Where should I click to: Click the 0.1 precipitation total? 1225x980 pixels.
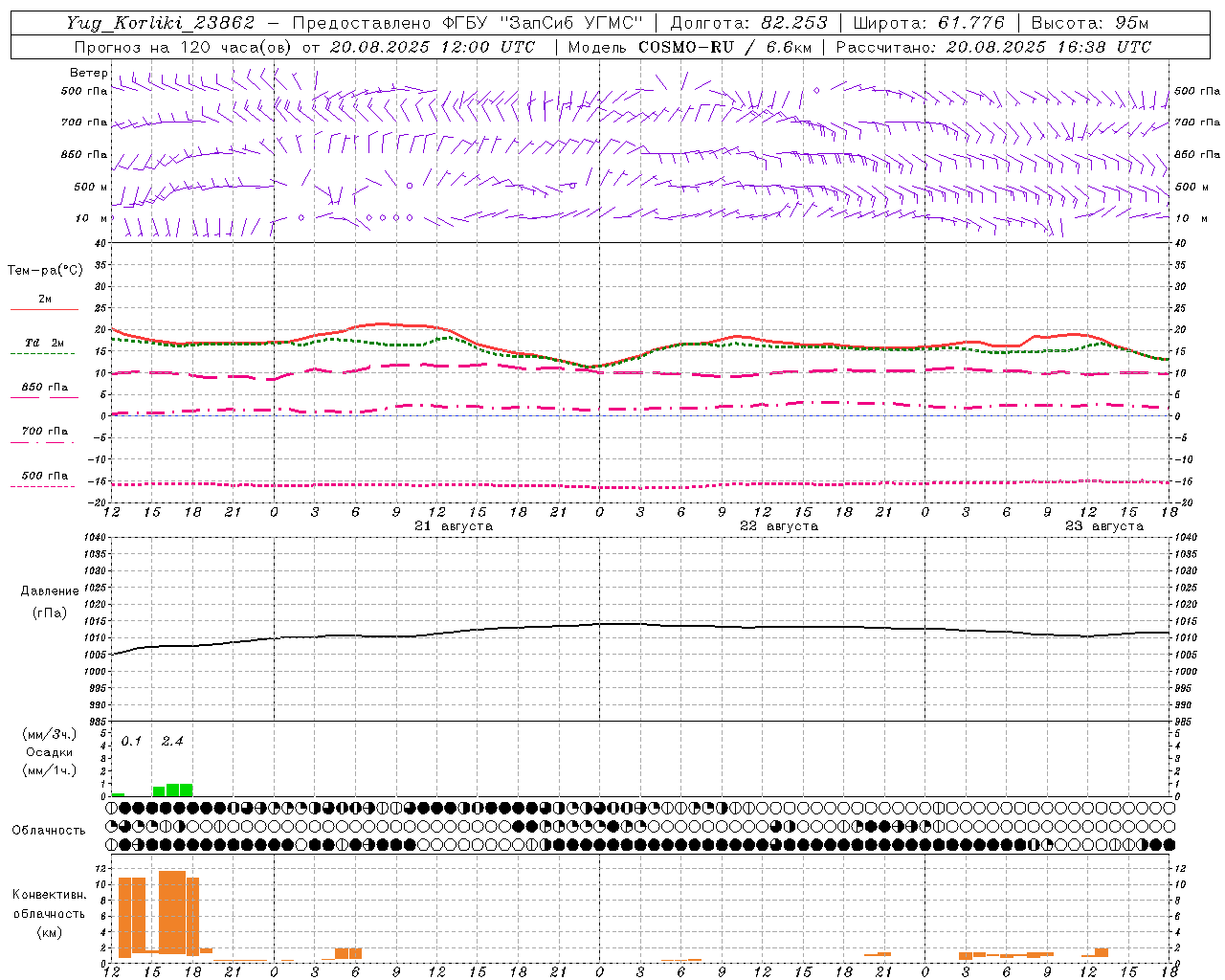(131, 741)
